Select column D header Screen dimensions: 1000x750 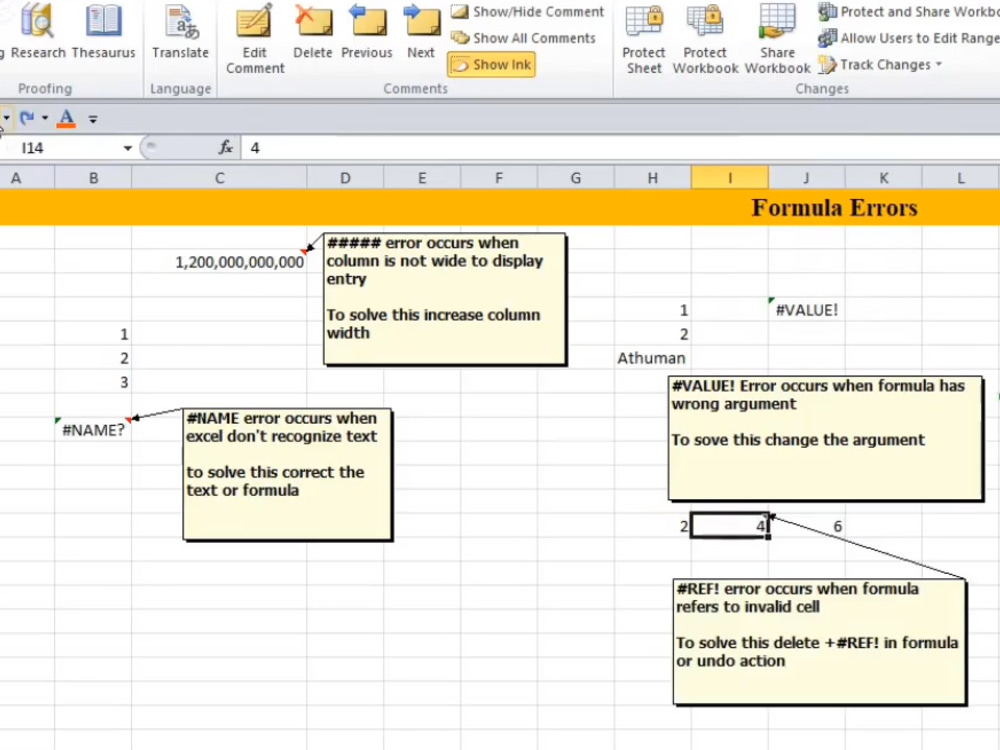coord(345,178)
